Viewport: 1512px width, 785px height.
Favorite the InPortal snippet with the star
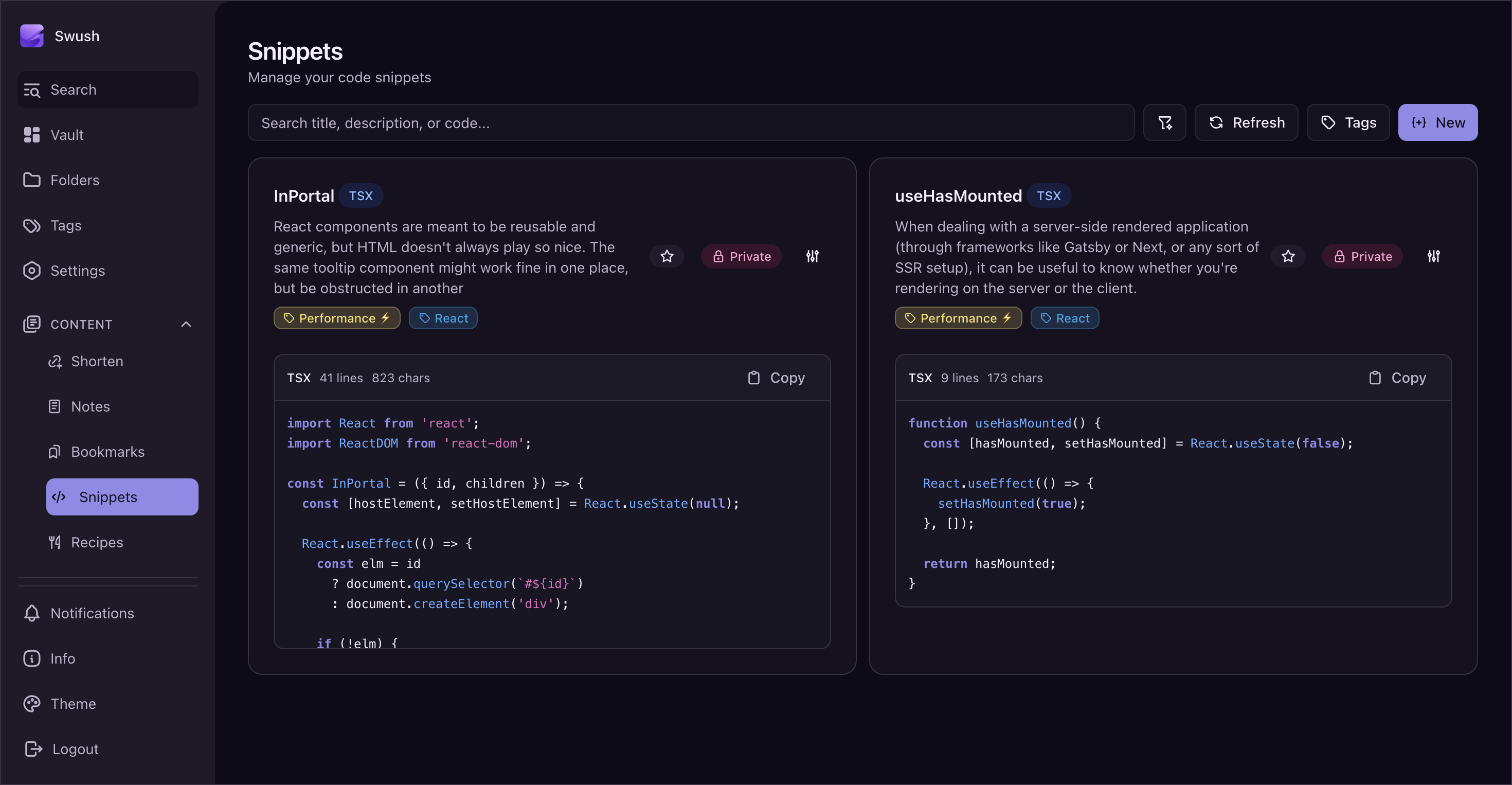pyautogui.click(x=667, y=256)
